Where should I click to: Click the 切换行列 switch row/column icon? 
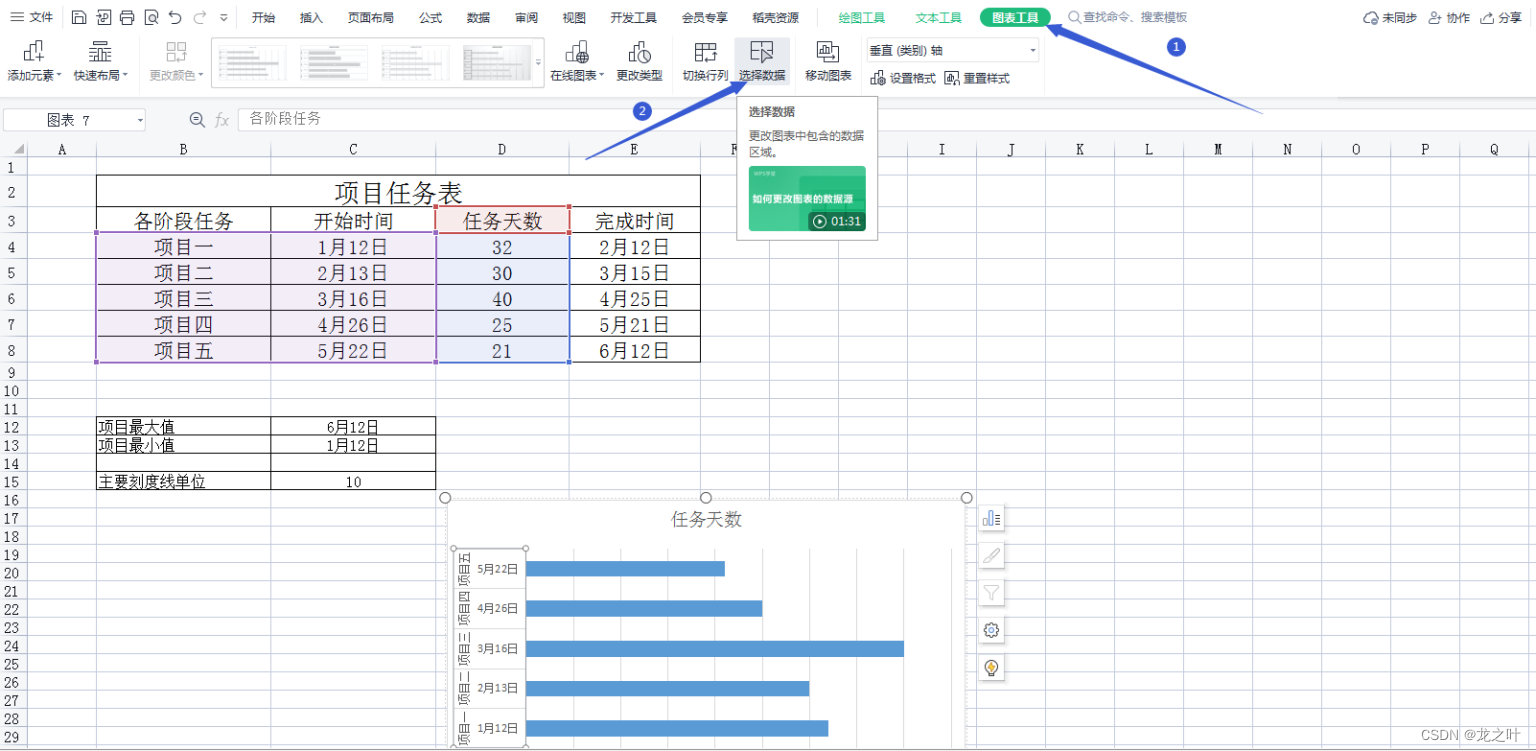coord(705,62)
